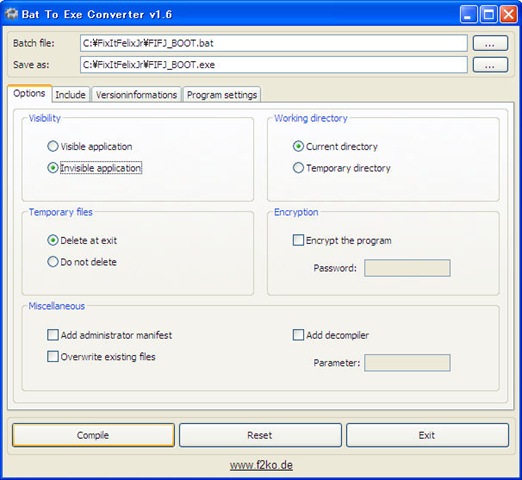Click the Reset button
This screenshot has height=480, width=522.
pyautogui.click(x=260, y=435)
